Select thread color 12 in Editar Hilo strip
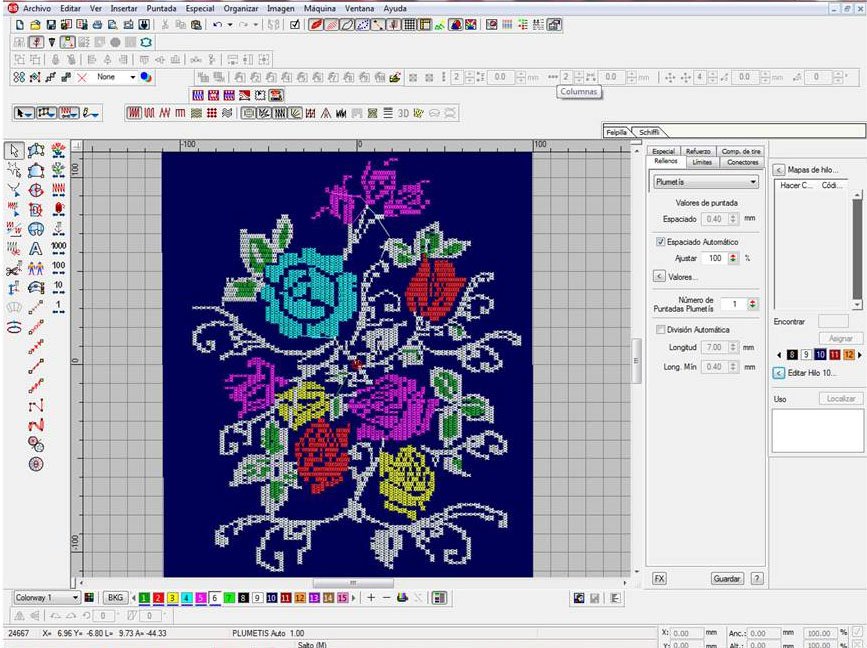Viewport: 867px width, 648px height. [849, 355]
